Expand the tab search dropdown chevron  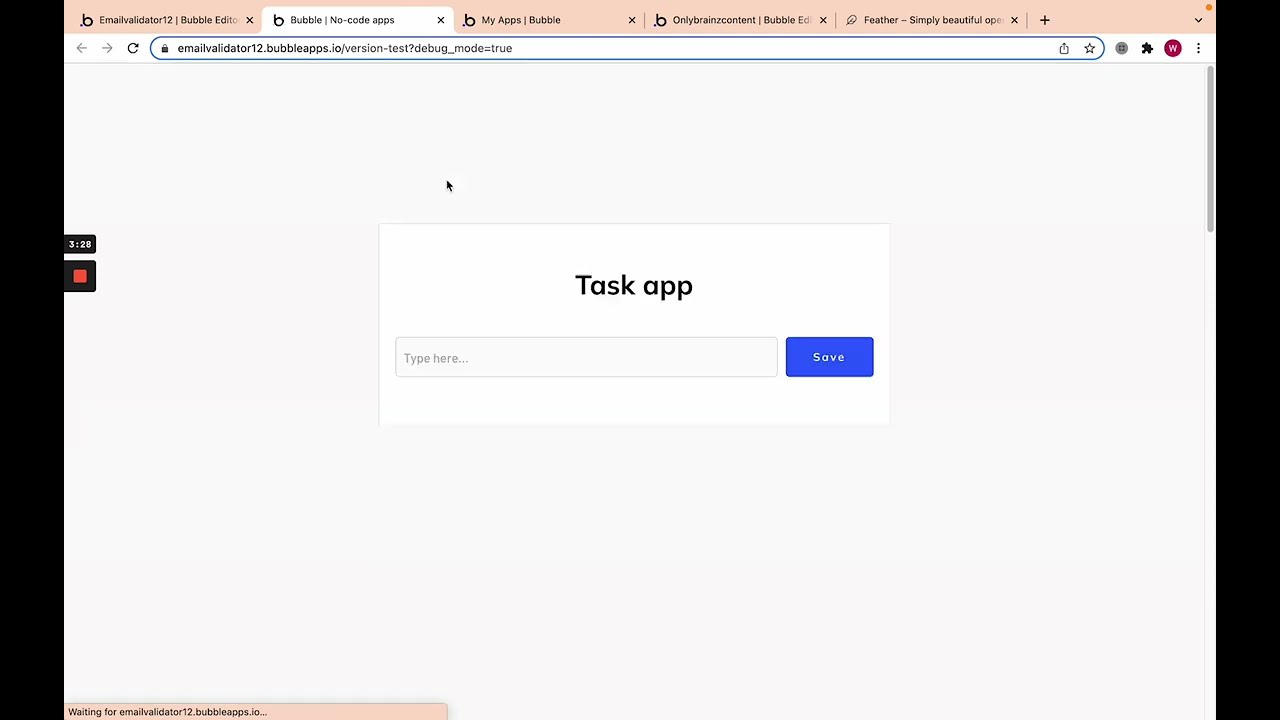click(x=1198, y=20)
